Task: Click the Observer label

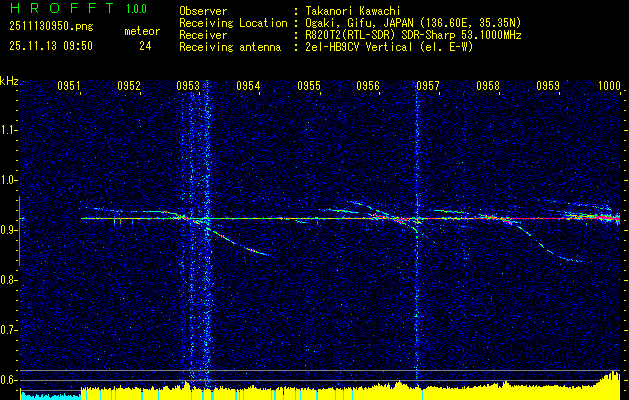Action: click(203, 11)
